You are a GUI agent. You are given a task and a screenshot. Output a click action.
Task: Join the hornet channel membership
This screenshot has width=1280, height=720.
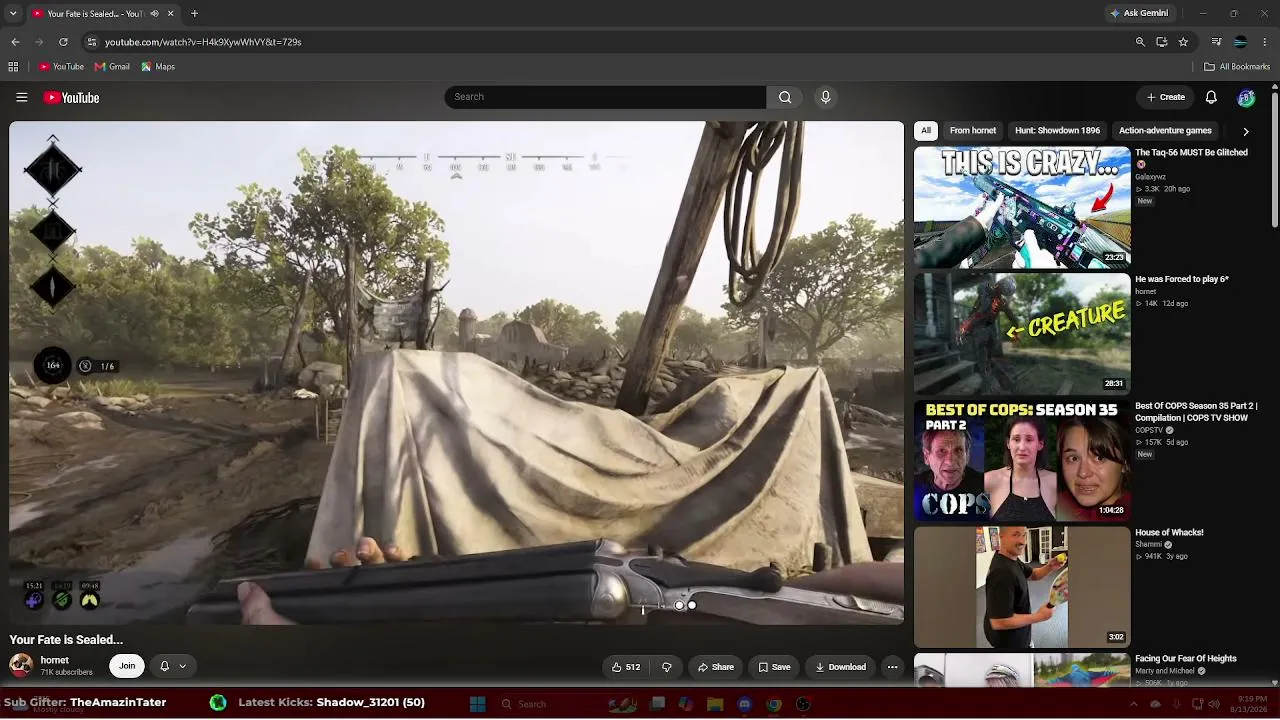click(127, 666)
